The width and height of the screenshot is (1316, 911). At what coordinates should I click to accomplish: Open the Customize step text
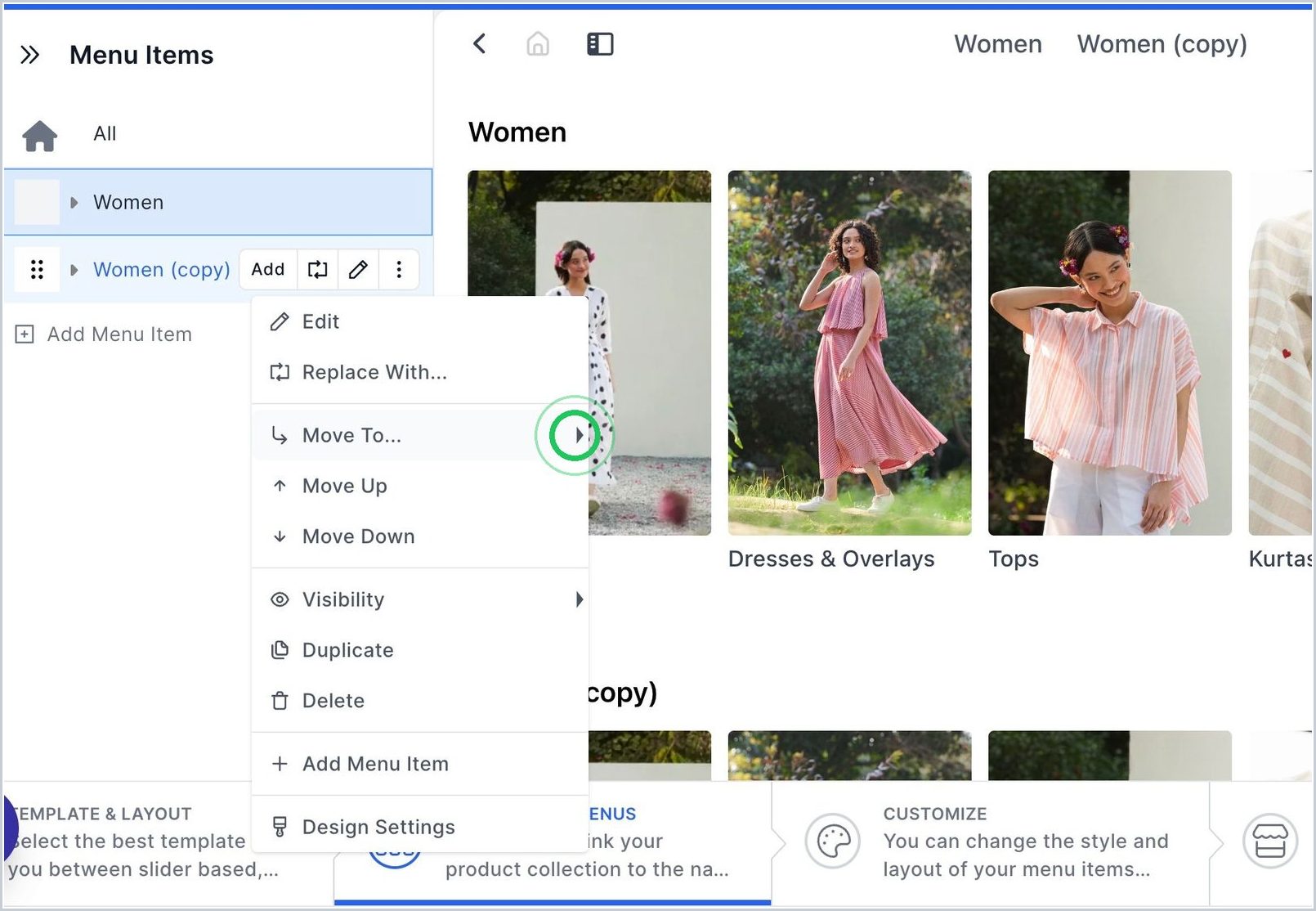pyautogui.click(x=1025, y=841)
